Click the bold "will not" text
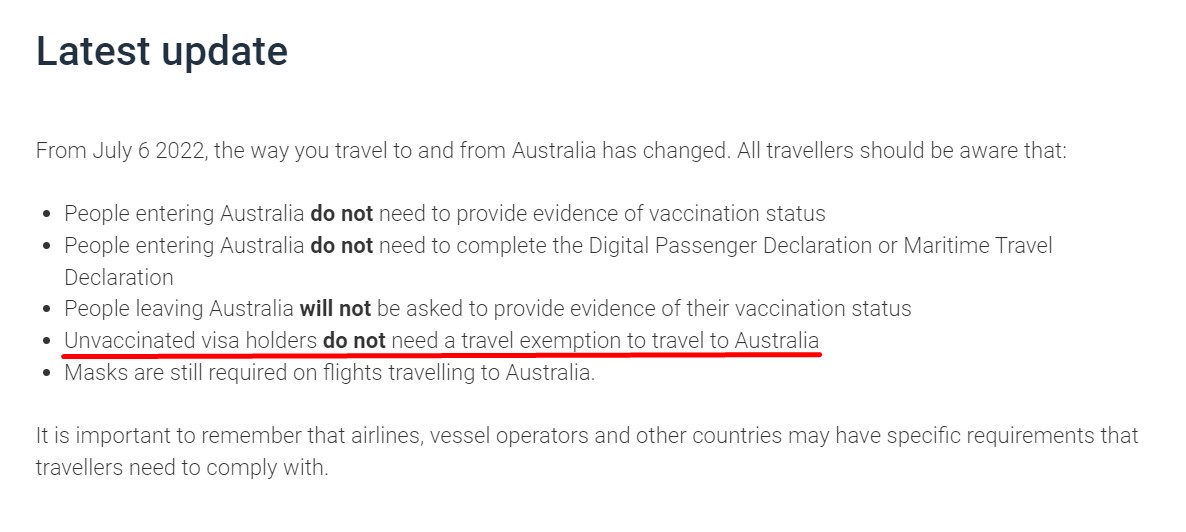 [x=335, y=309]
